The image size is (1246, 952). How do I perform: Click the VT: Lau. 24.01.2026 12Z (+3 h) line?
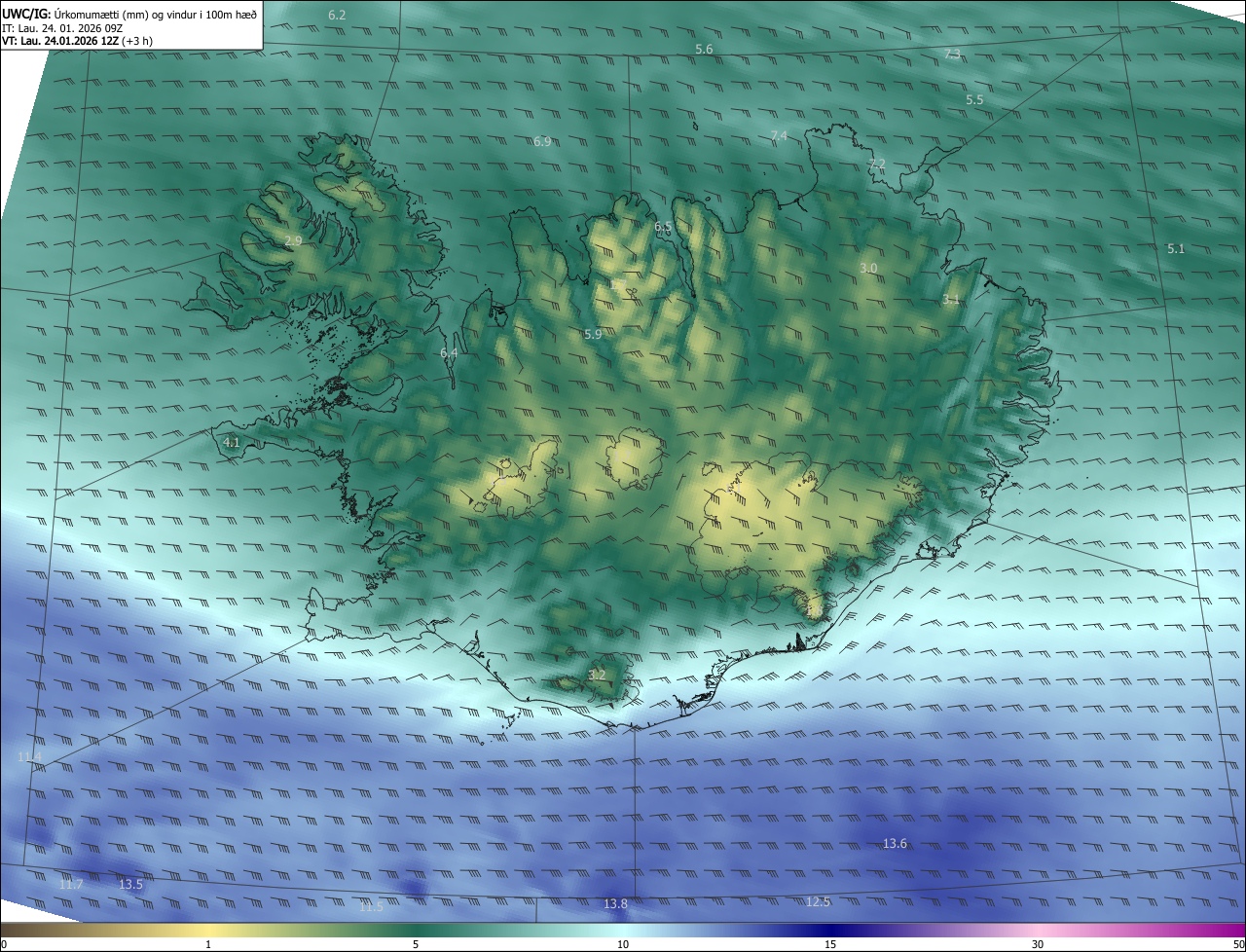77,41
